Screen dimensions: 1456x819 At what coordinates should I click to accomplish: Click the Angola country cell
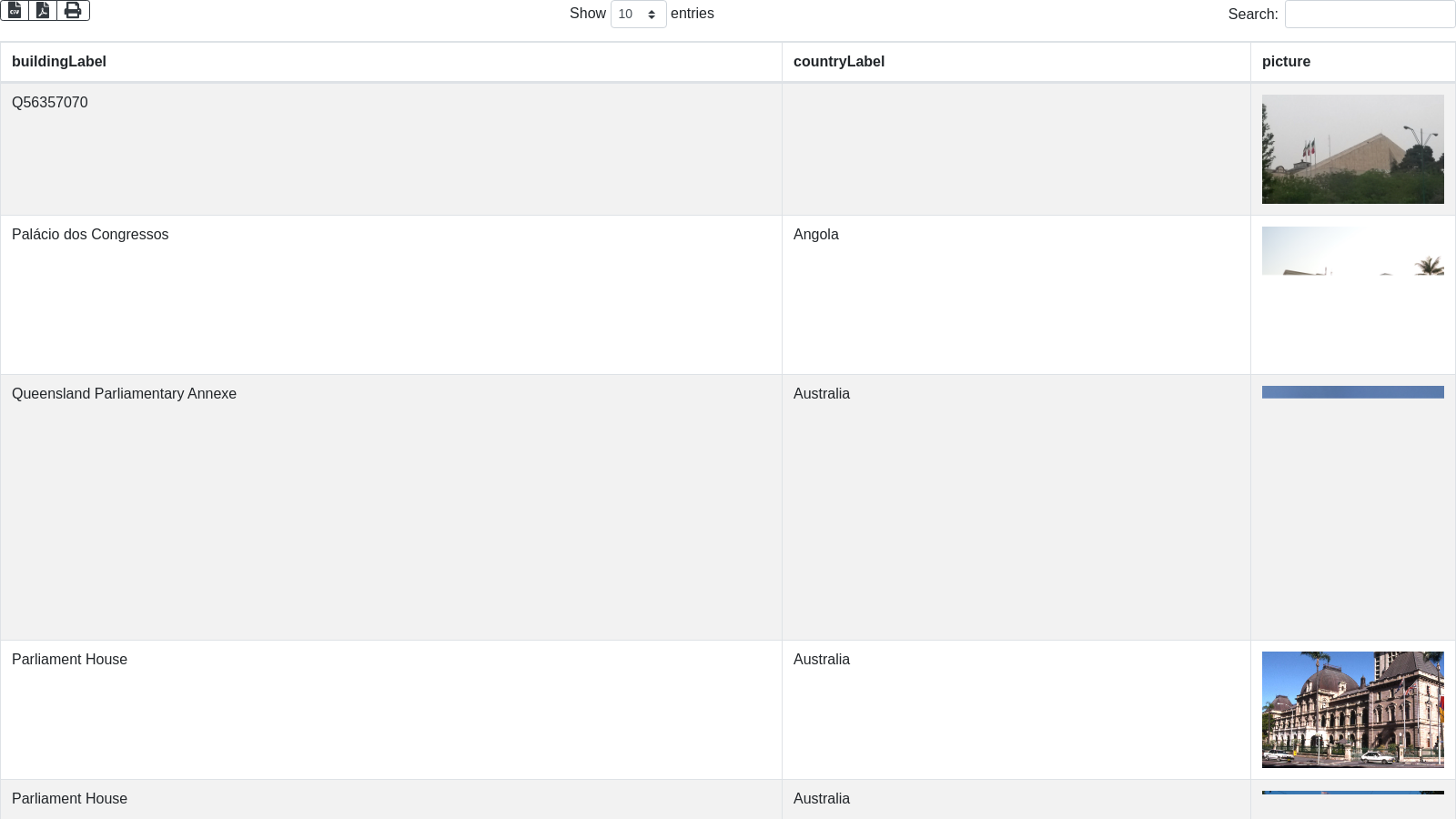click(815, 235)
